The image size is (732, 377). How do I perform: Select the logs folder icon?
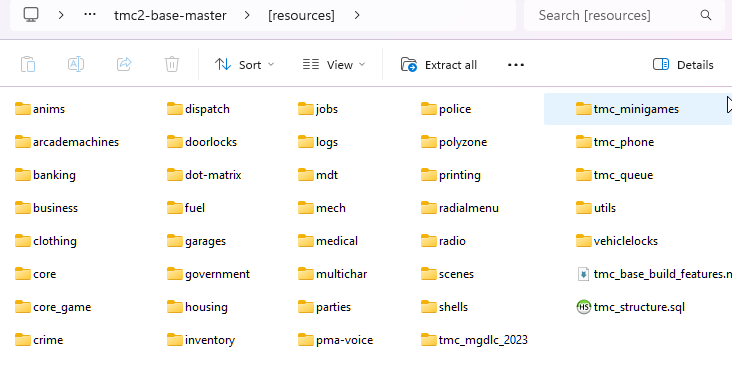[306, 142]
